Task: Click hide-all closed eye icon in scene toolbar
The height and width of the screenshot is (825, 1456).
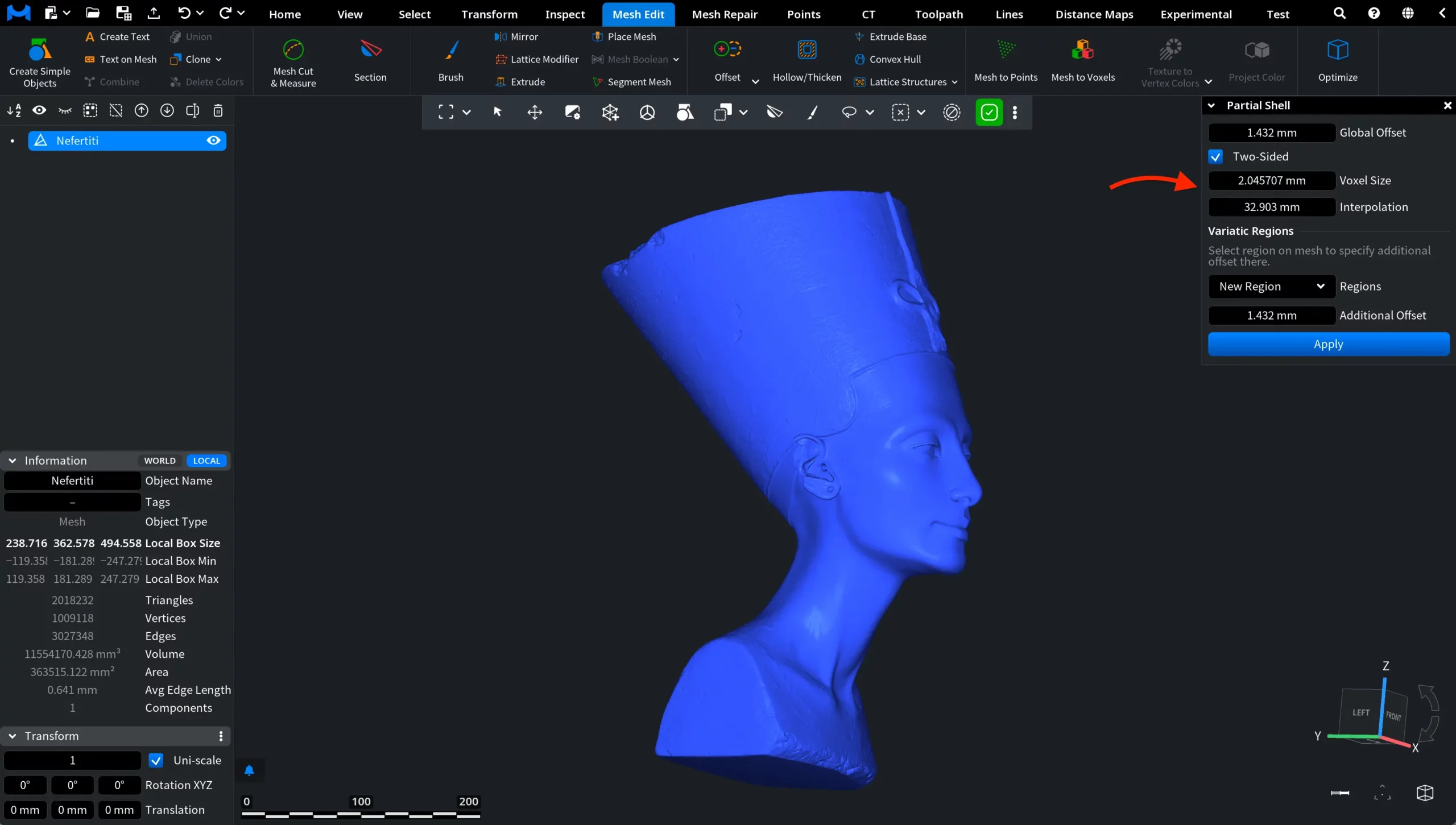Action: (65, 110)
